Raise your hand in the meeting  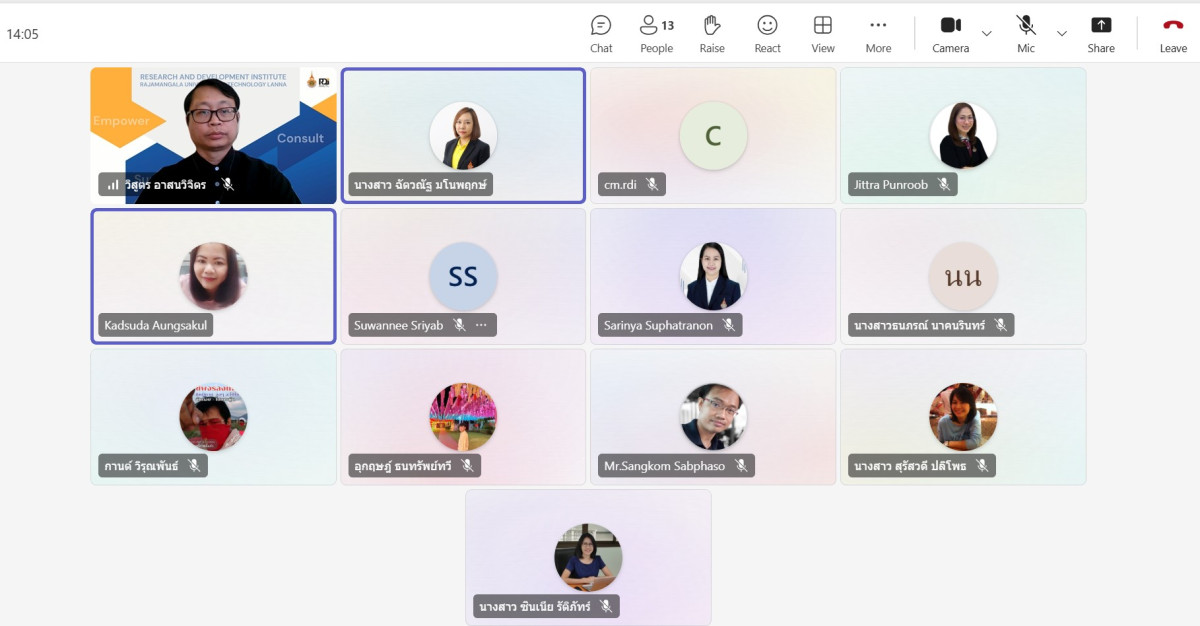[x=712, y=33]
